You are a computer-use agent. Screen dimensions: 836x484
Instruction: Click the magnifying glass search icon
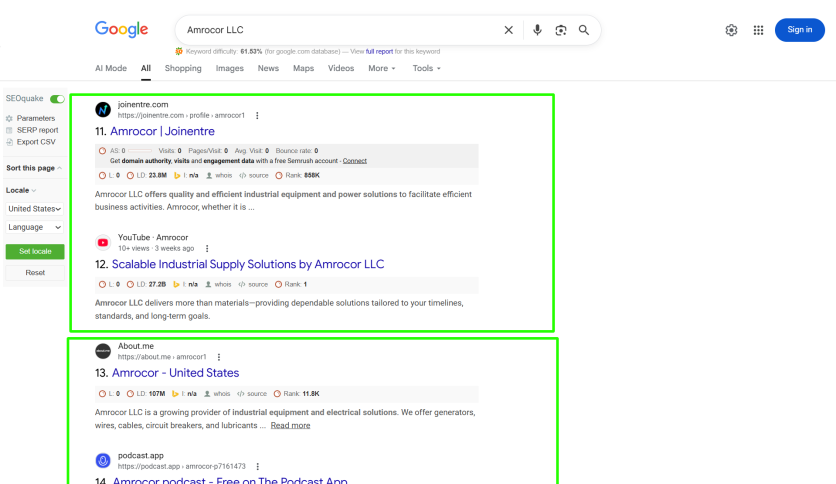[584, 30]
